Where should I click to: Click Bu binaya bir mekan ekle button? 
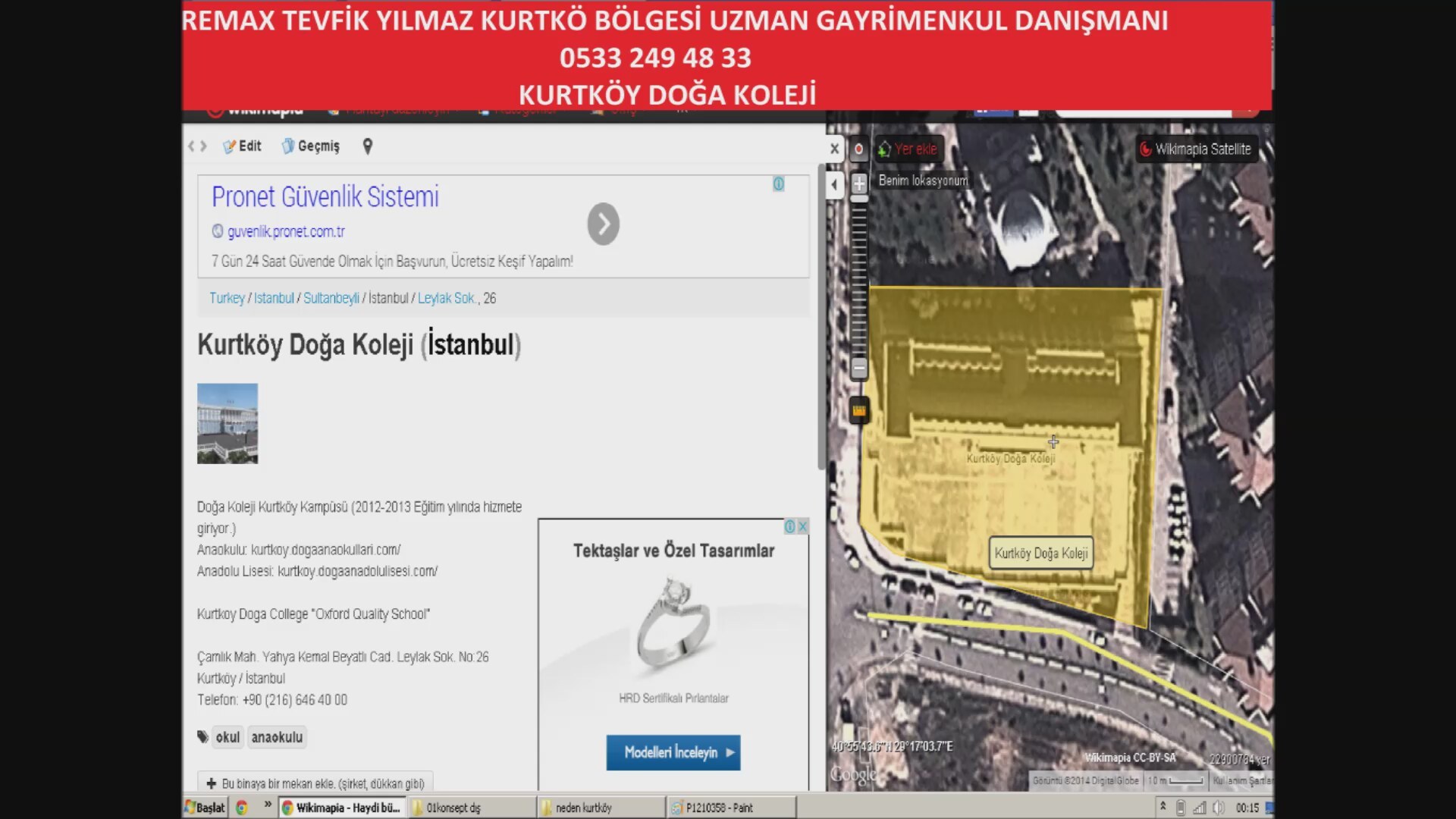pyautogui.click(x=315, y=783)
